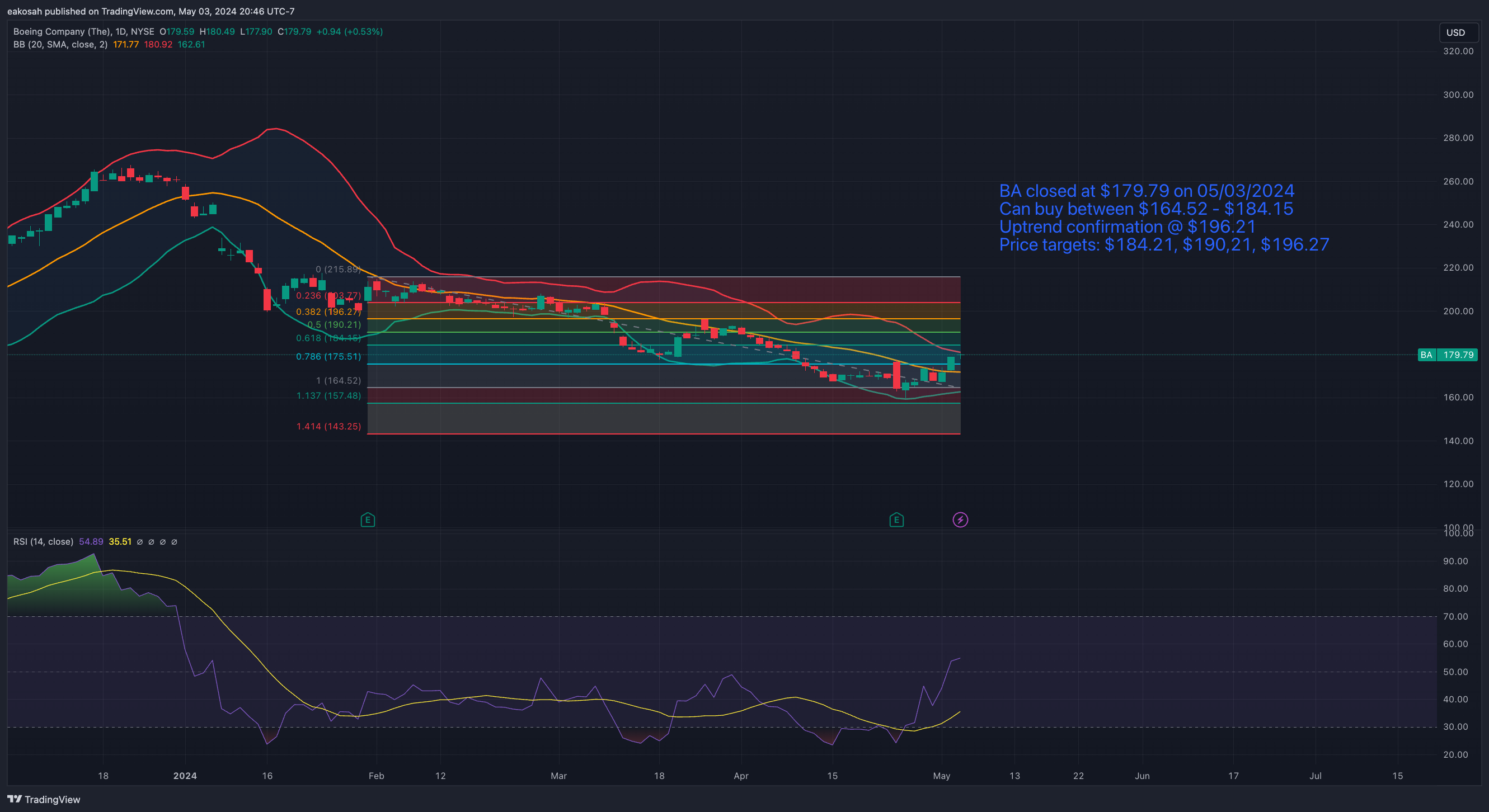
Task: Click the High price value H180.49
Action: [217, 32]
